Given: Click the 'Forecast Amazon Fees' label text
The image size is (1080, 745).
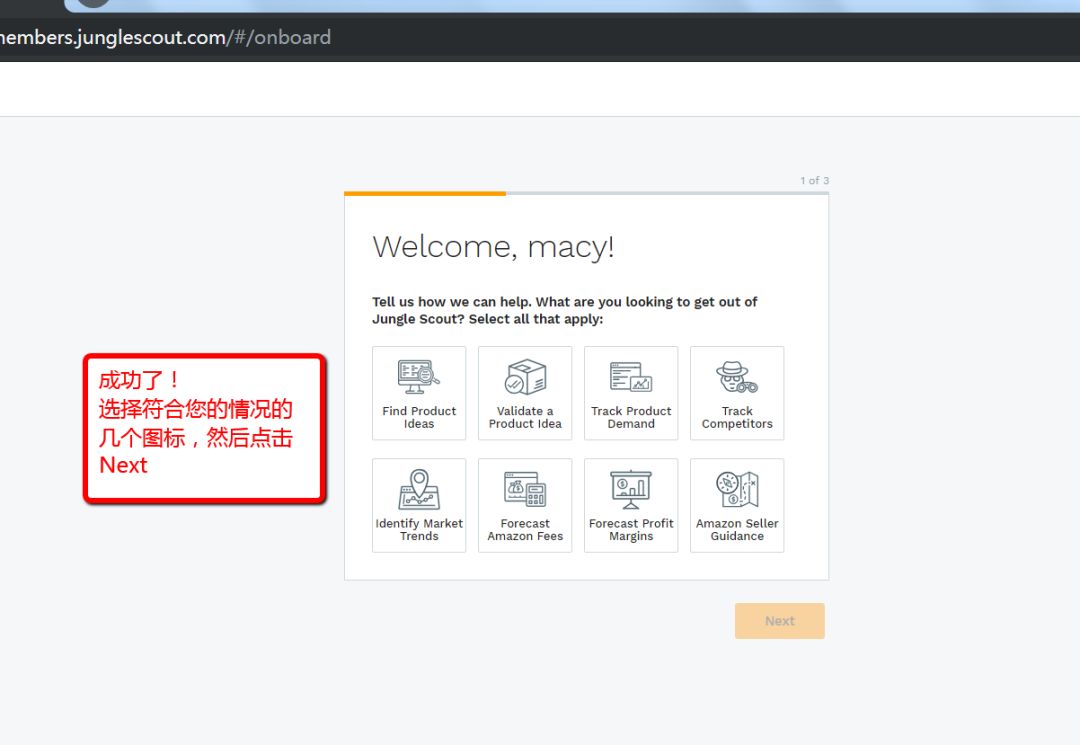Looking at the screenshot, I should [525, 529].
